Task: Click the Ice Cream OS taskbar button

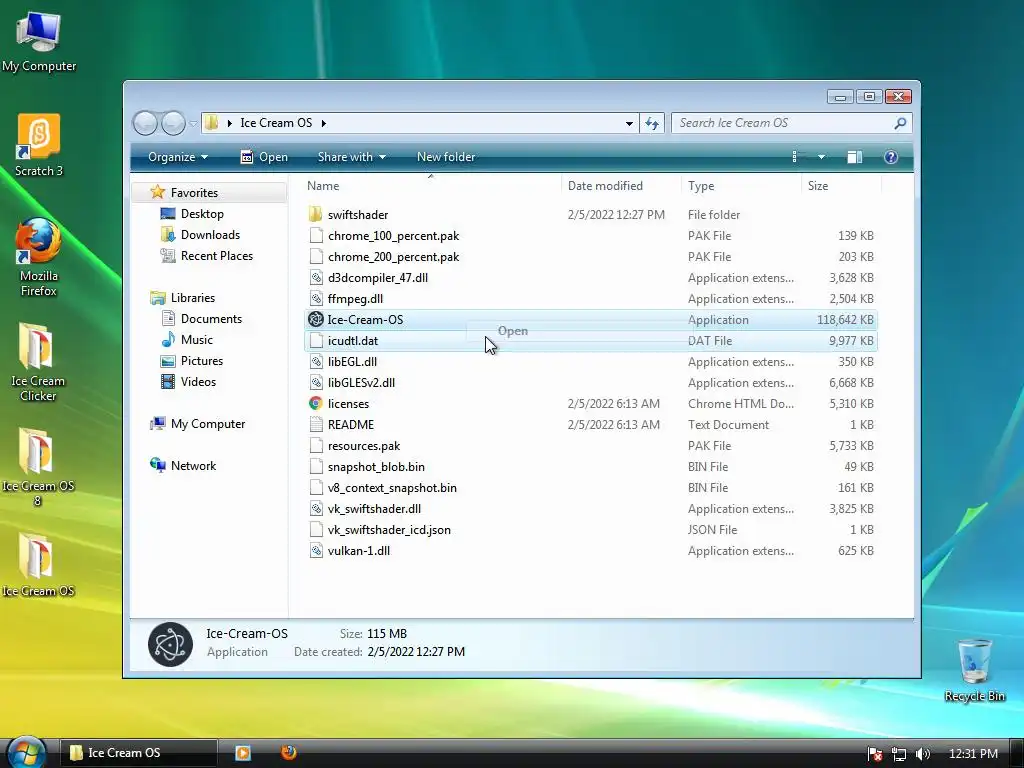Action: pyautogui.click(x=138, y=753)
